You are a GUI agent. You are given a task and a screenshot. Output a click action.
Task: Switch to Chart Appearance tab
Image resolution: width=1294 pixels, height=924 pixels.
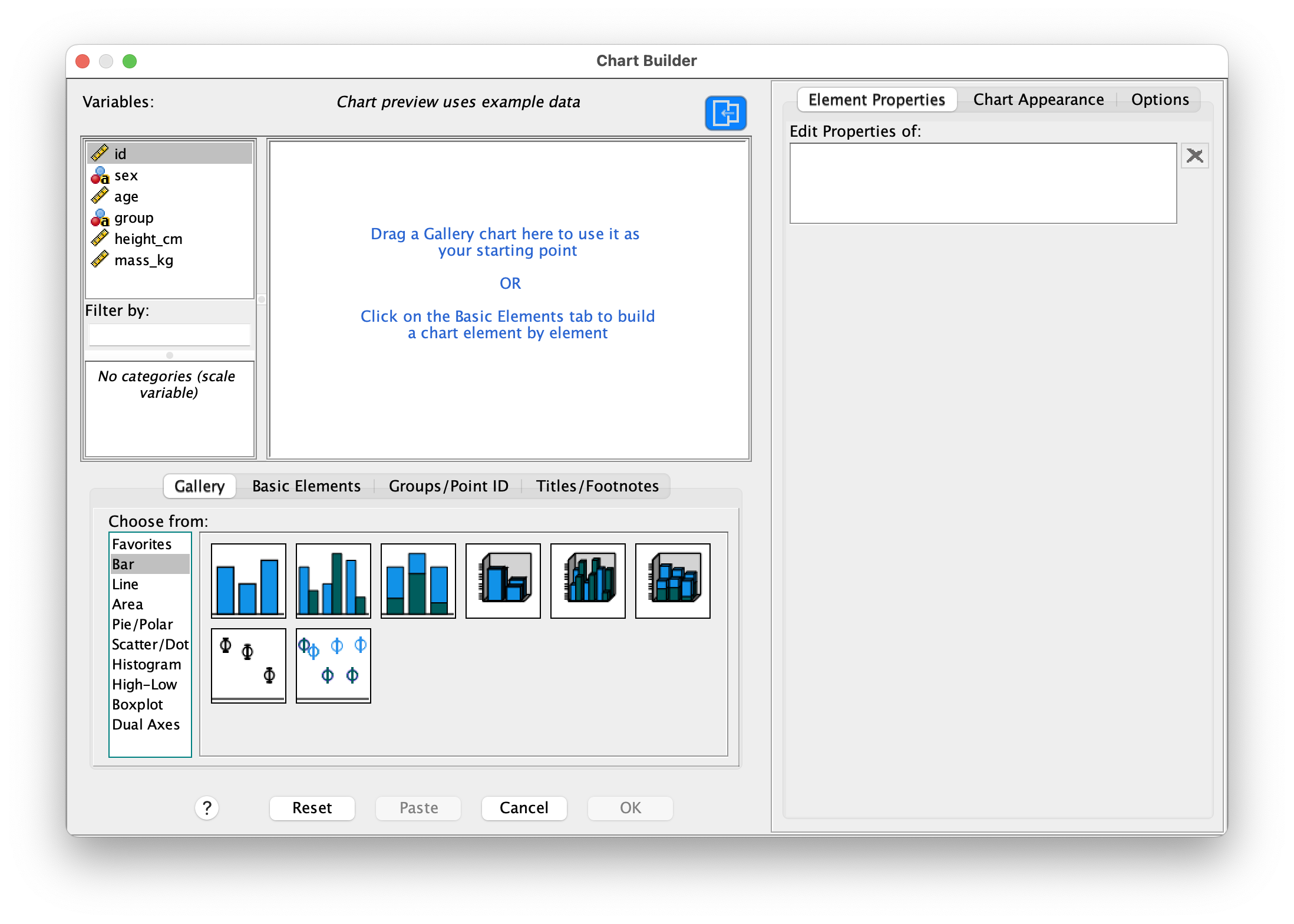[x=1038, y=100]
